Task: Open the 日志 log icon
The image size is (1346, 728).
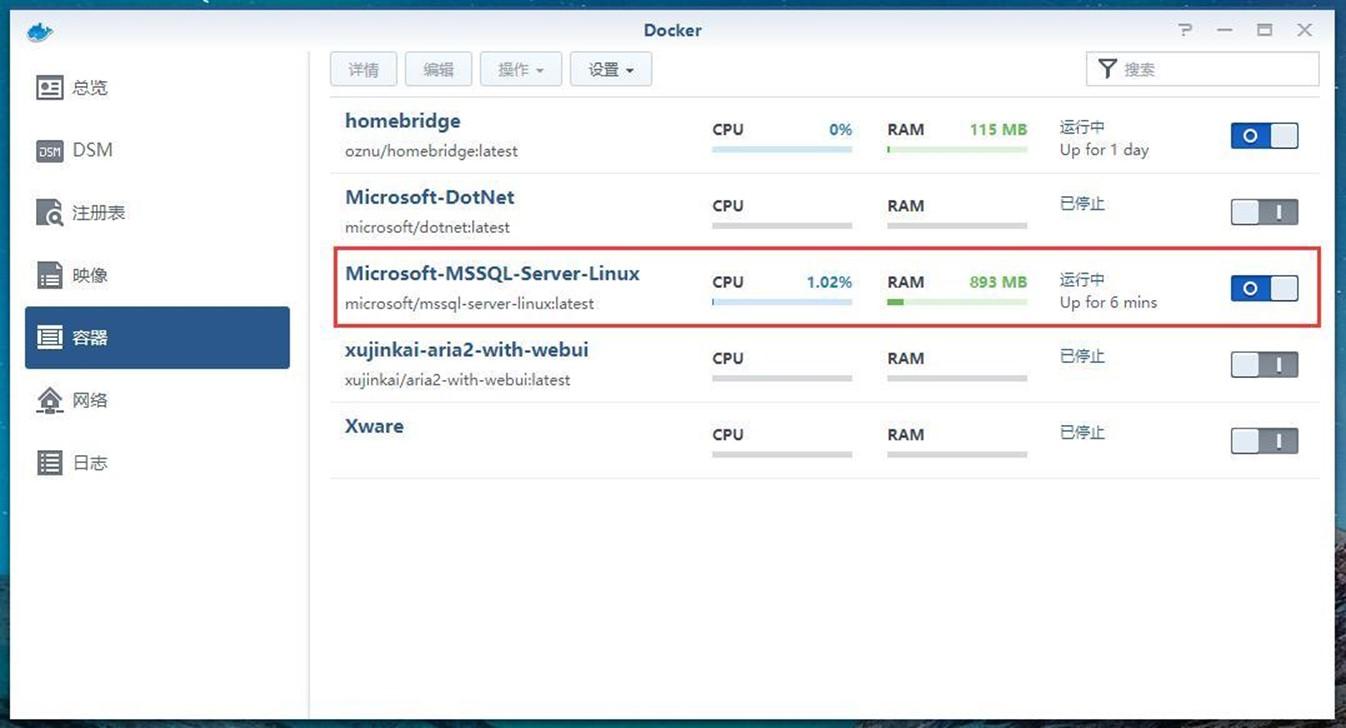Action: [50, 463]
